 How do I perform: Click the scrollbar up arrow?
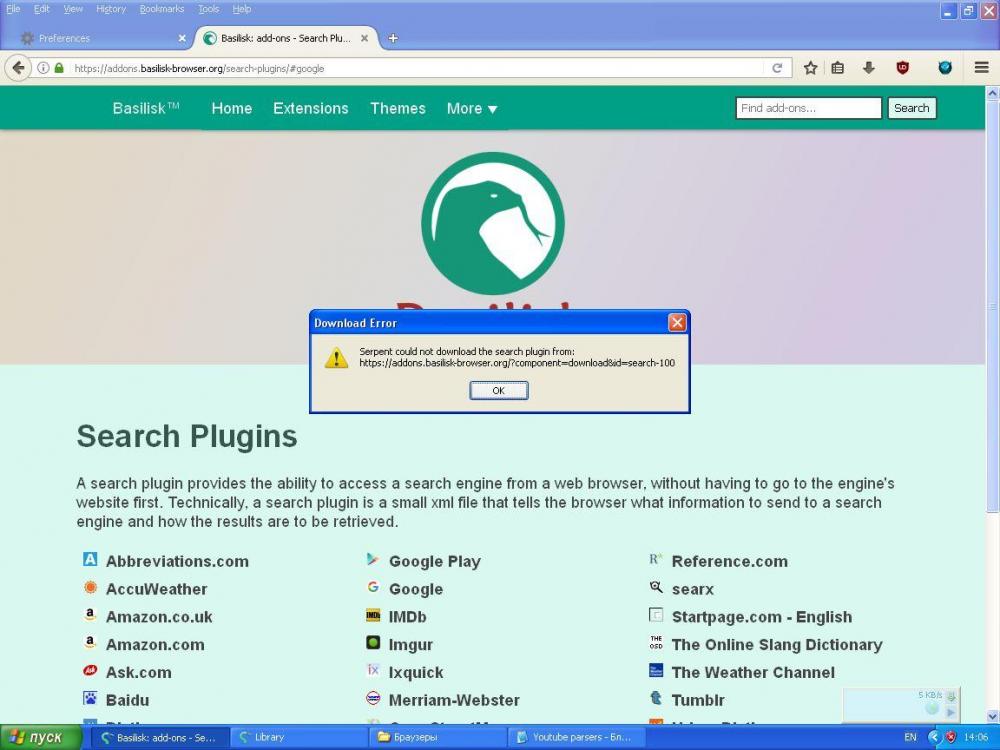coord(992,93)
